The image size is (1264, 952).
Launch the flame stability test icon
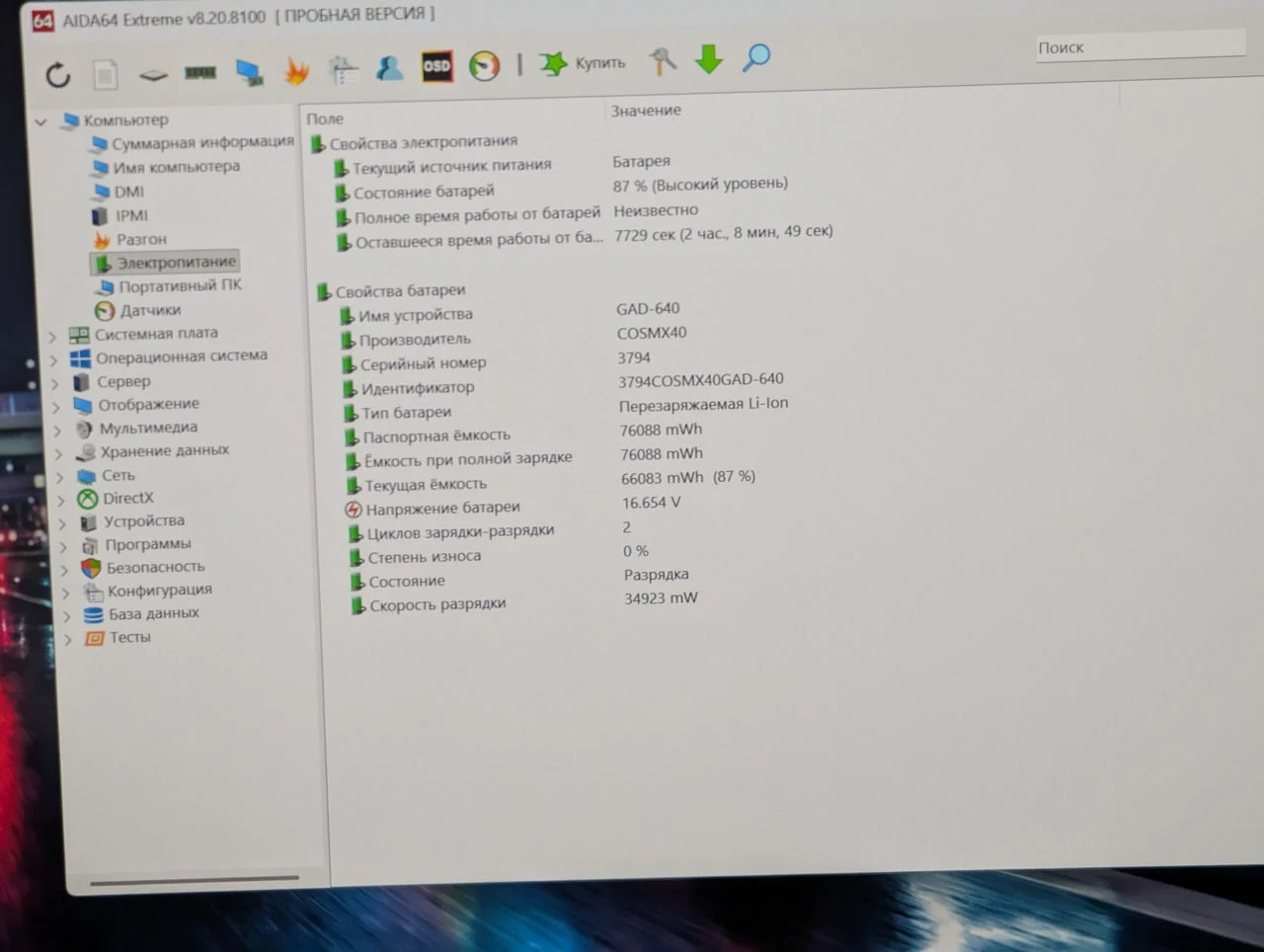(x=296, y=70)
